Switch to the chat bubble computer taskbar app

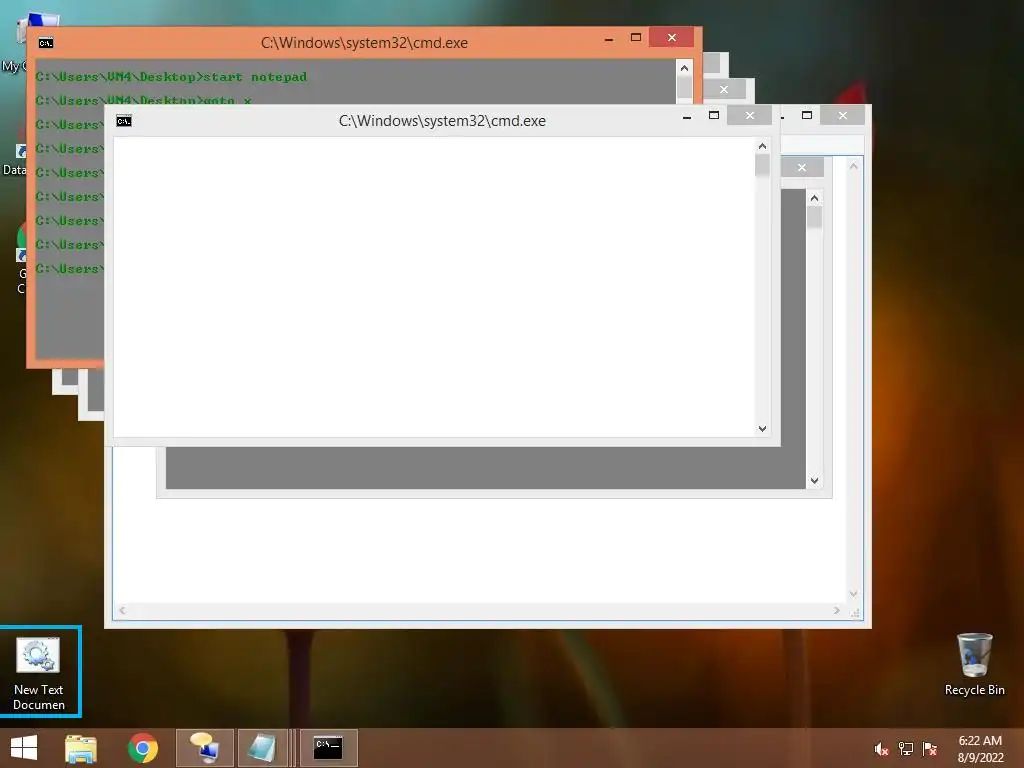point(205,748)
